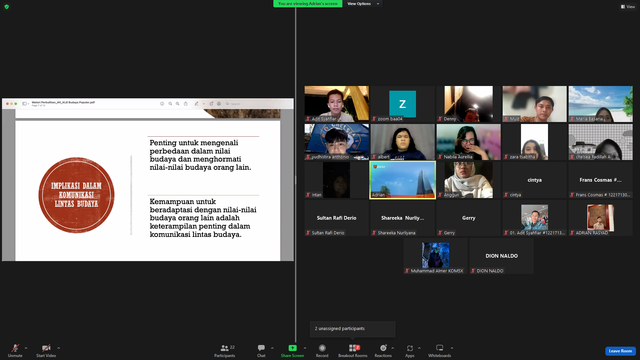Screen dimensions: 640x360
Task: Click the blue Leave Room button
Action: click(620, 351)
